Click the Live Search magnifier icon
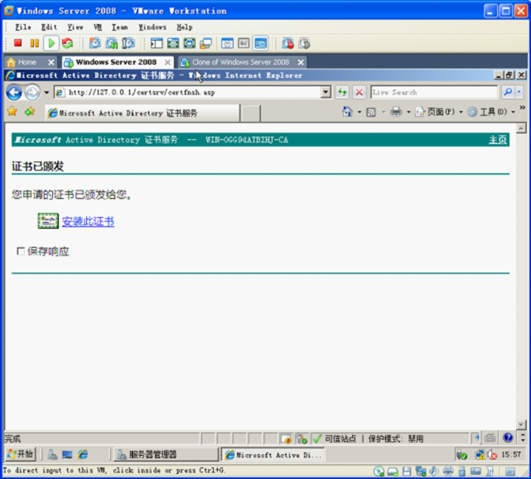 tap(508, 92)
